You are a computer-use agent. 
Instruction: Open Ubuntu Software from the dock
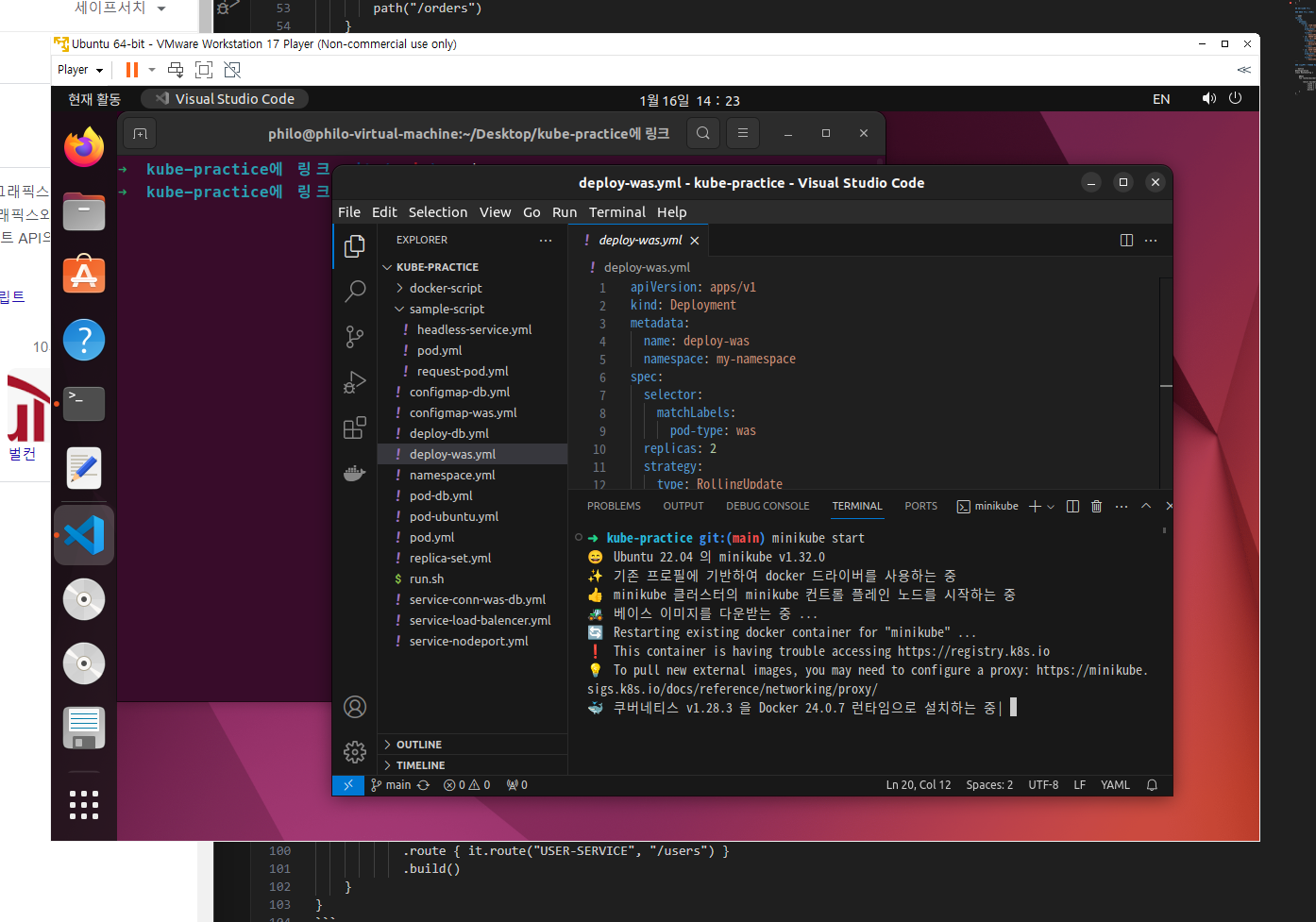click(84, 275)
